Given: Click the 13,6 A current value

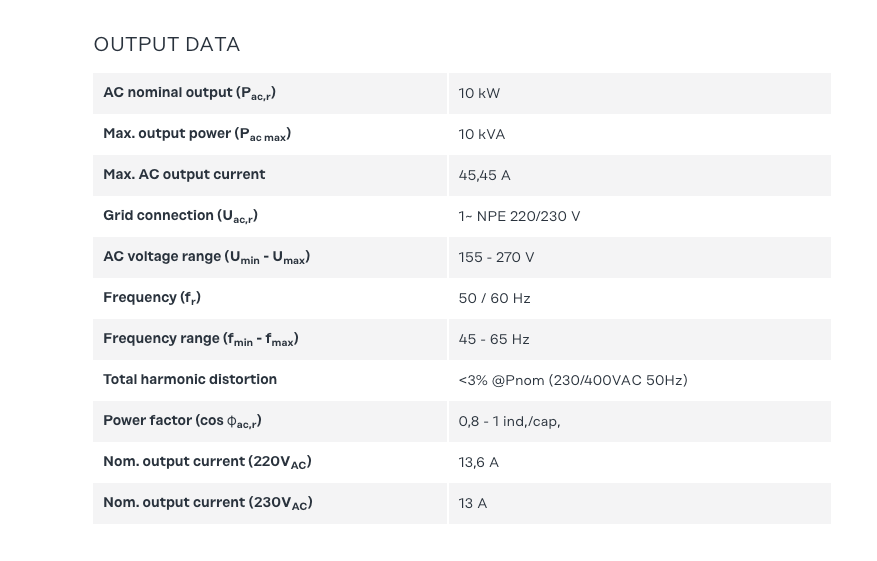Looking at the screenshot, I should (479, 462).
